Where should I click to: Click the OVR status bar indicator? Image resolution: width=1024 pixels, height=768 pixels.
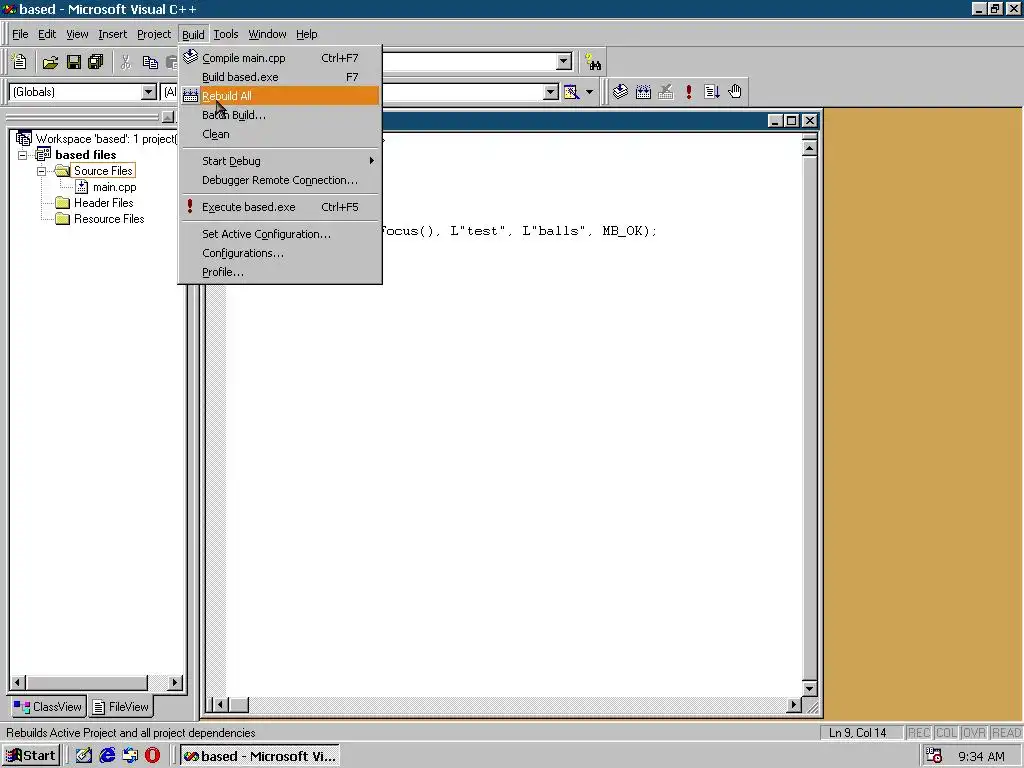click(x=974, y=733)
